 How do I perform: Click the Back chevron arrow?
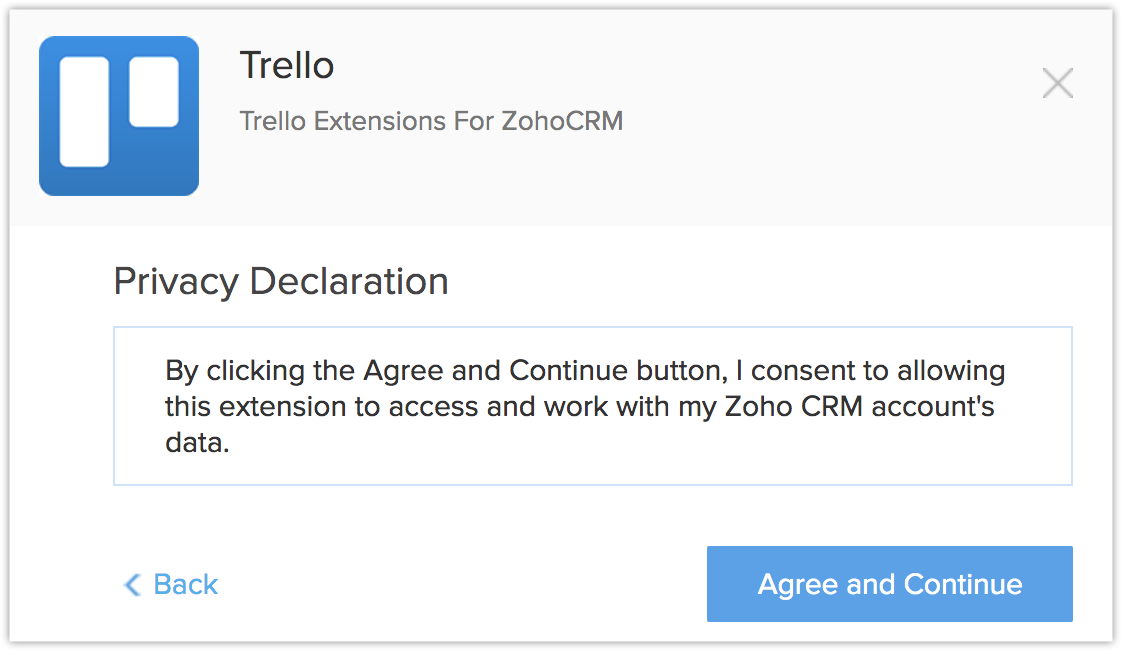tap(132, 585)
